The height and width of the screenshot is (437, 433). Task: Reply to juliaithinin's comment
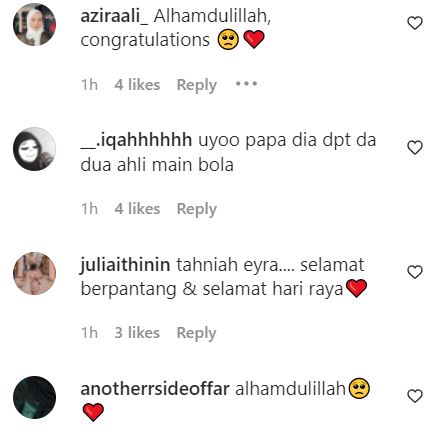(196, 333)
